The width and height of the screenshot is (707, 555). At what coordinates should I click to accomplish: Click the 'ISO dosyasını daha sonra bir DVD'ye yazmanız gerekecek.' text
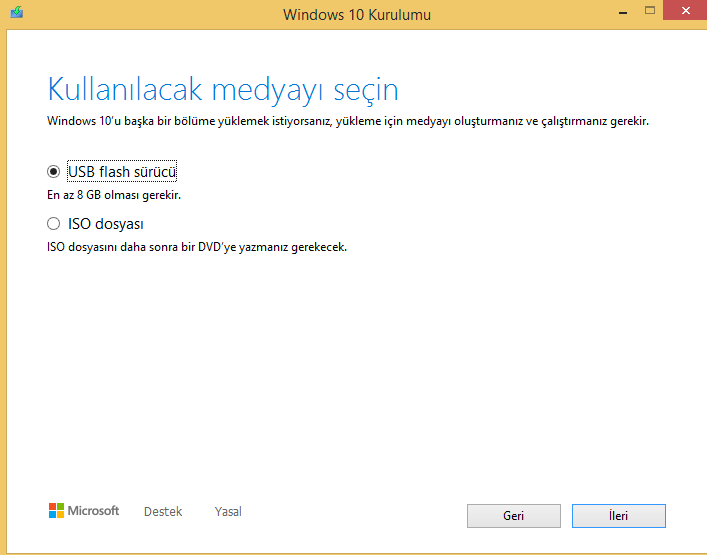tap(197, 247)
